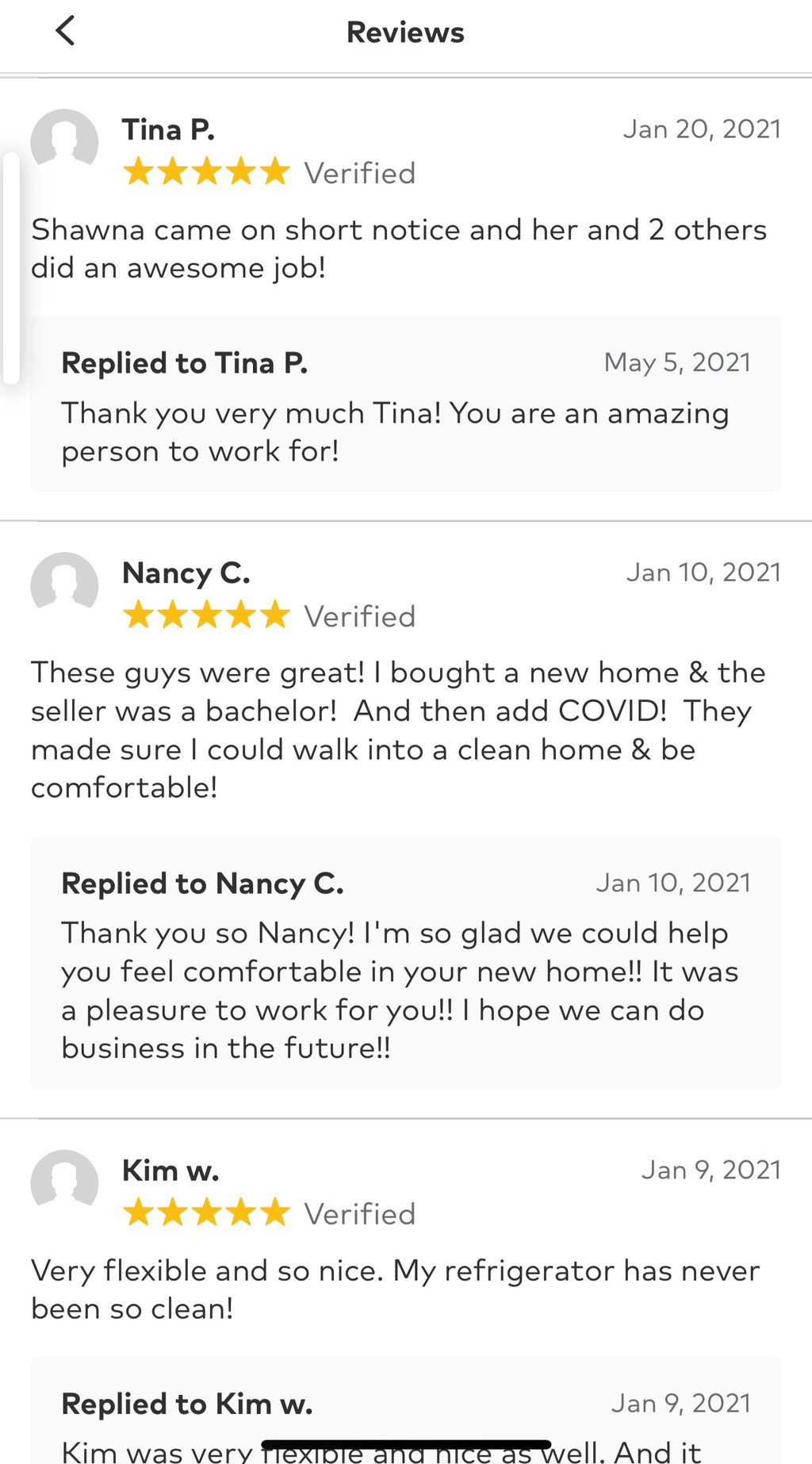Viewport: 812px width, 1464px height.
Task: Open reviewer name Tina P.
Action: pyautogui.click(x=168, y=129)
